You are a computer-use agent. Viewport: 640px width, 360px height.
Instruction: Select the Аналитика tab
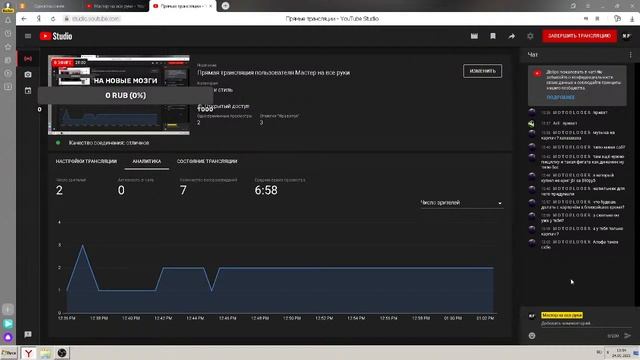[147, 161]
